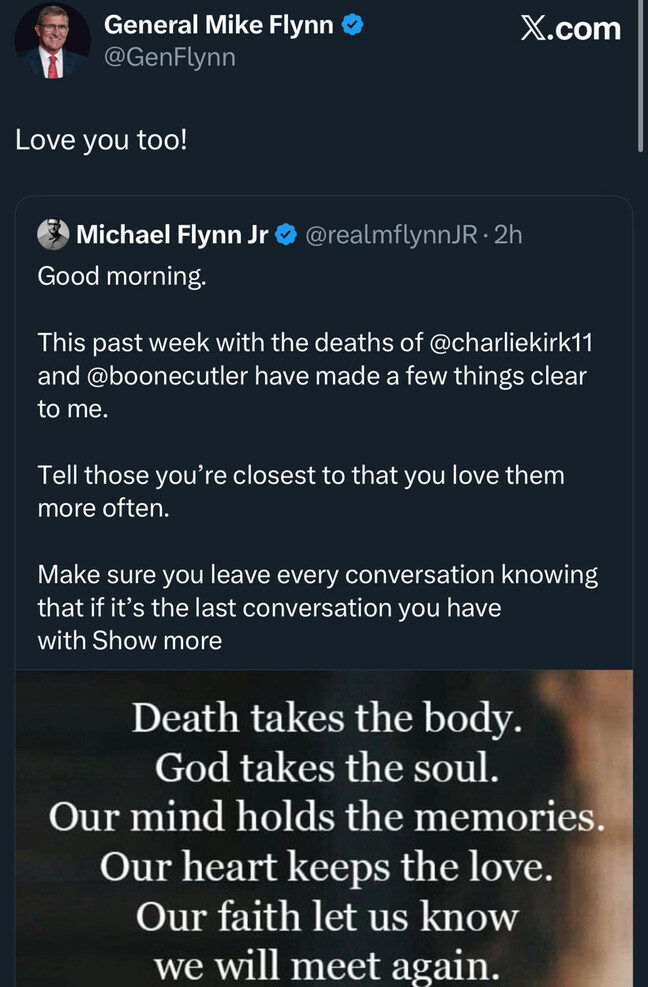Open the "Death takes the body" image
Image resolution: width=648 pixels, height=987 pixels.
pyautogui.click(x=325, y=828)
